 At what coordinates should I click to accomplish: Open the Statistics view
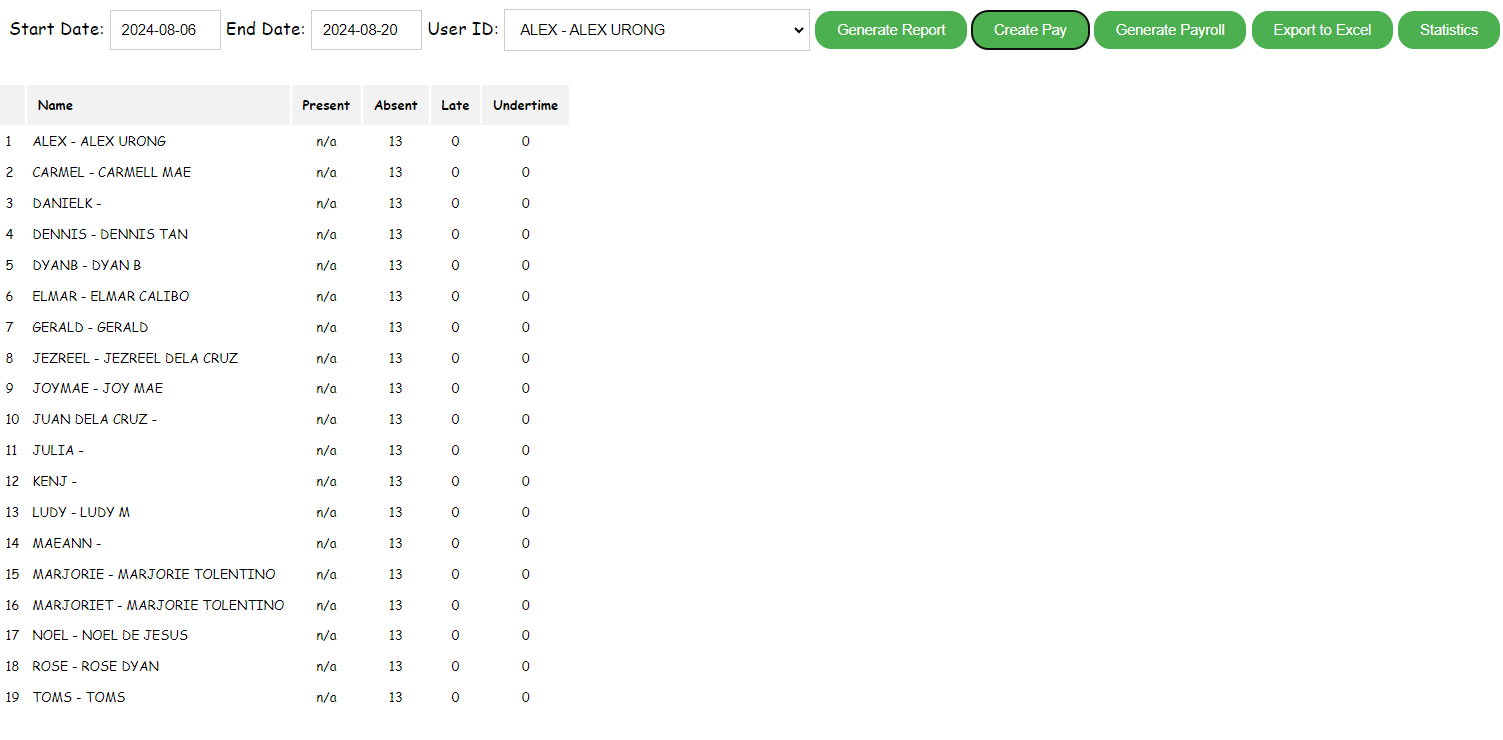1448,30
